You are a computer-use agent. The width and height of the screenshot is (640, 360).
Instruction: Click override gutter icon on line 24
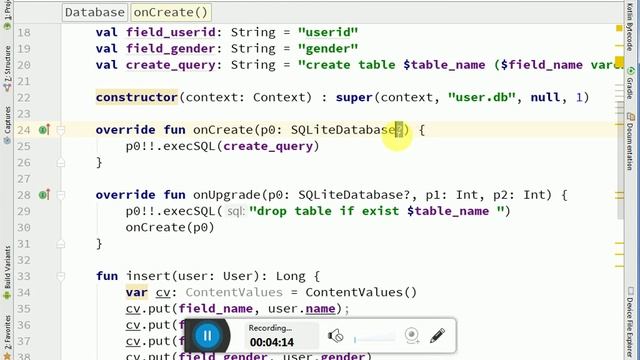(x=44, y=130)
